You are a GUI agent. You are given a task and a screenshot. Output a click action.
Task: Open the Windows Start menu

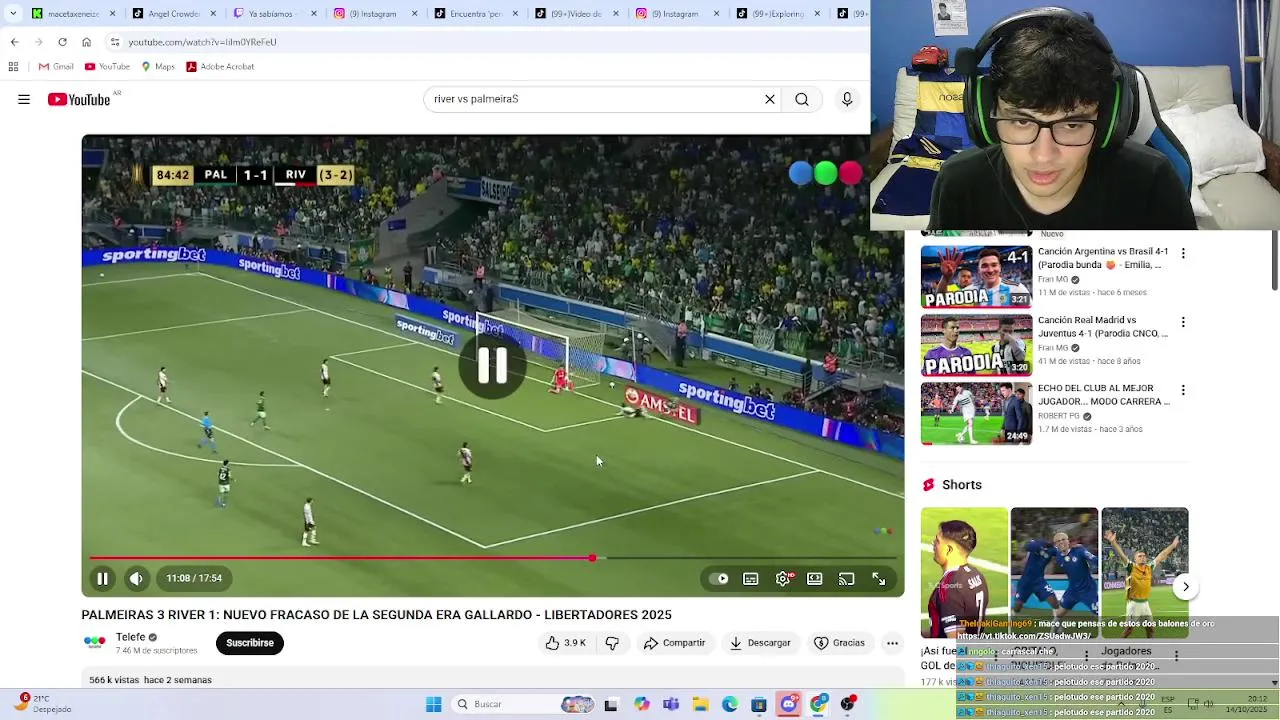tap(434, 704)
